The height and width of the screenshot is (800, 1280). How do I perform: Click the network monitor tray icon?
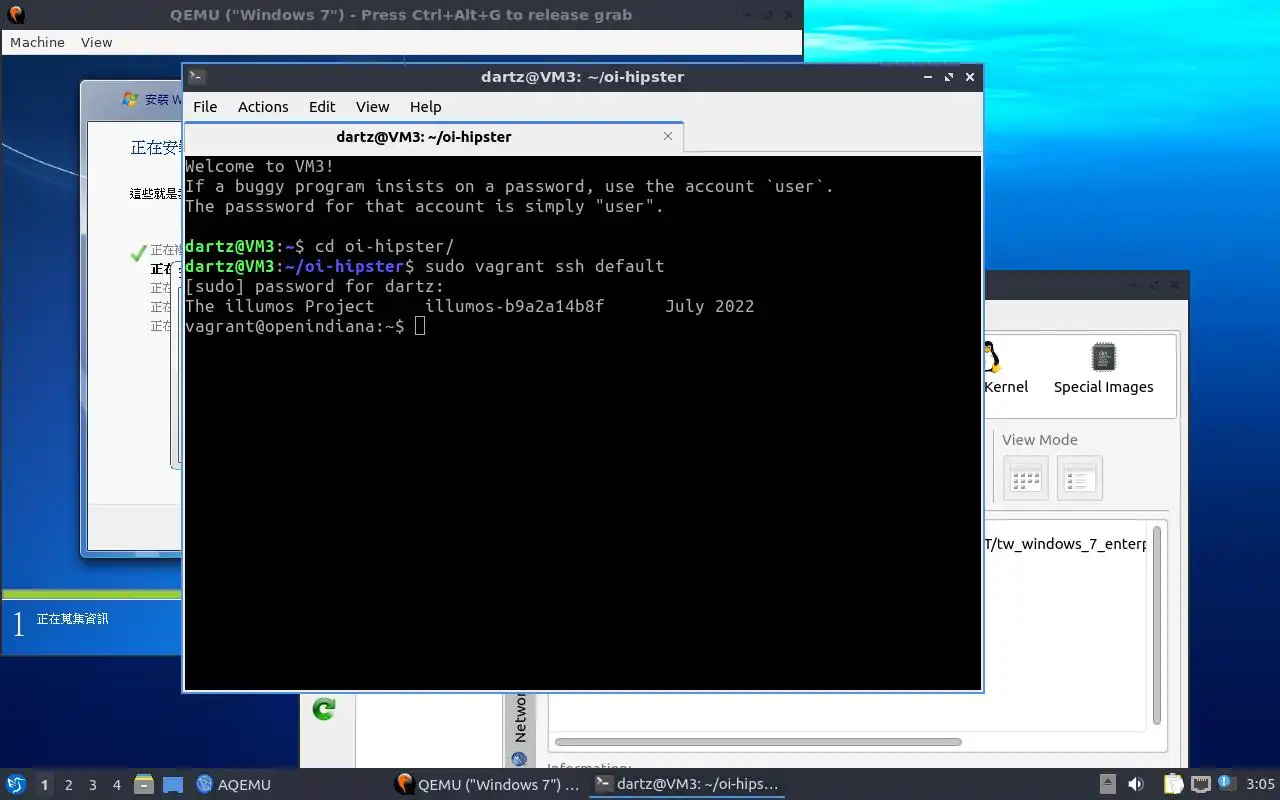pos(1200,784)
